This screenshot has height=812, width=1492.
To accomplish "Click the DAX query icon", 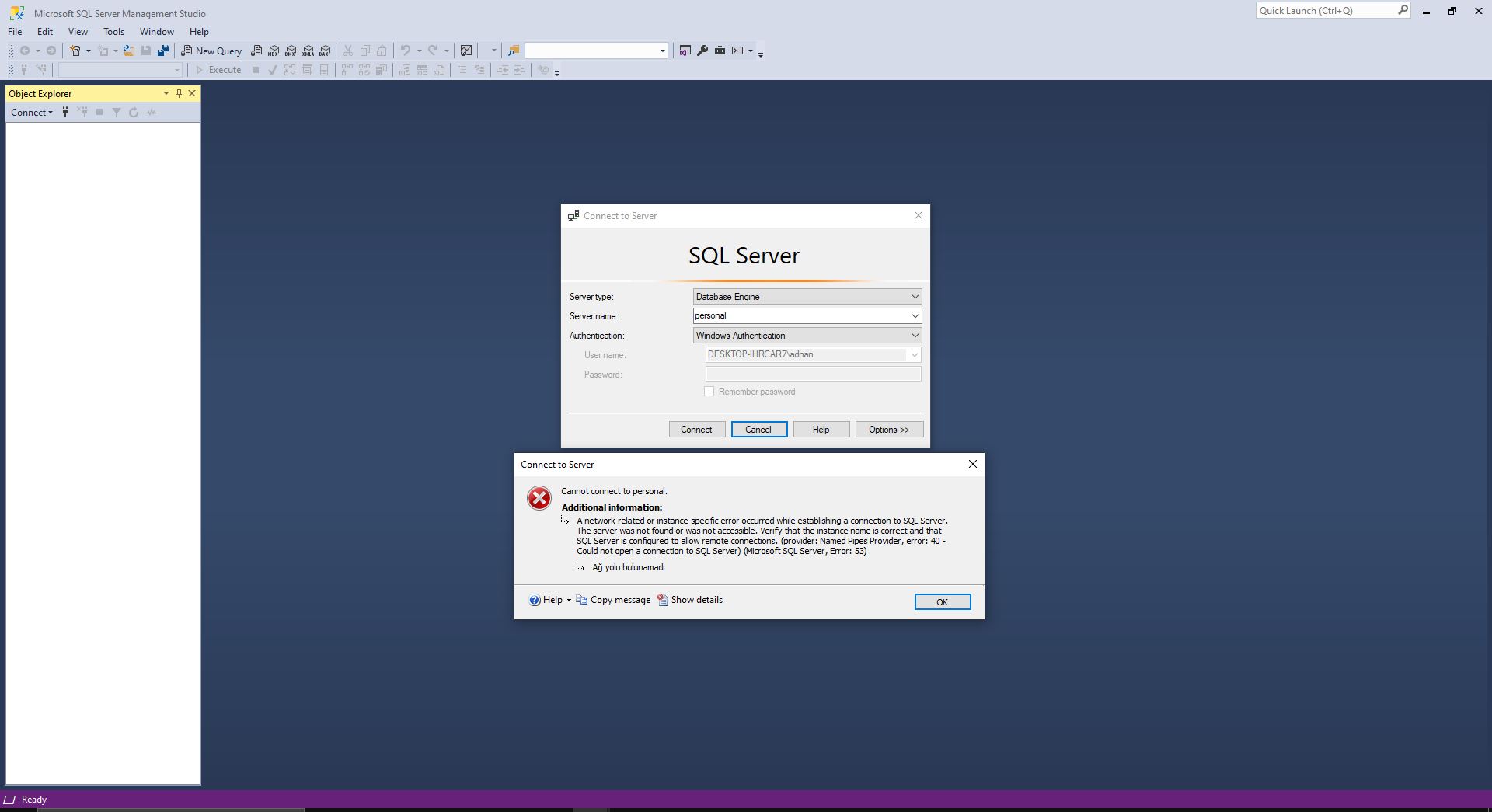I will [325, 51].
